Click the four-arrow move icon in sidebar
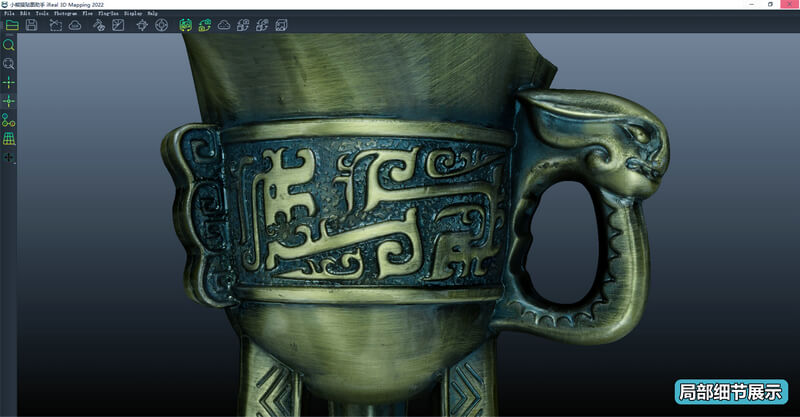The height and width of the screenshot is (417, 800). click(9, 158)
